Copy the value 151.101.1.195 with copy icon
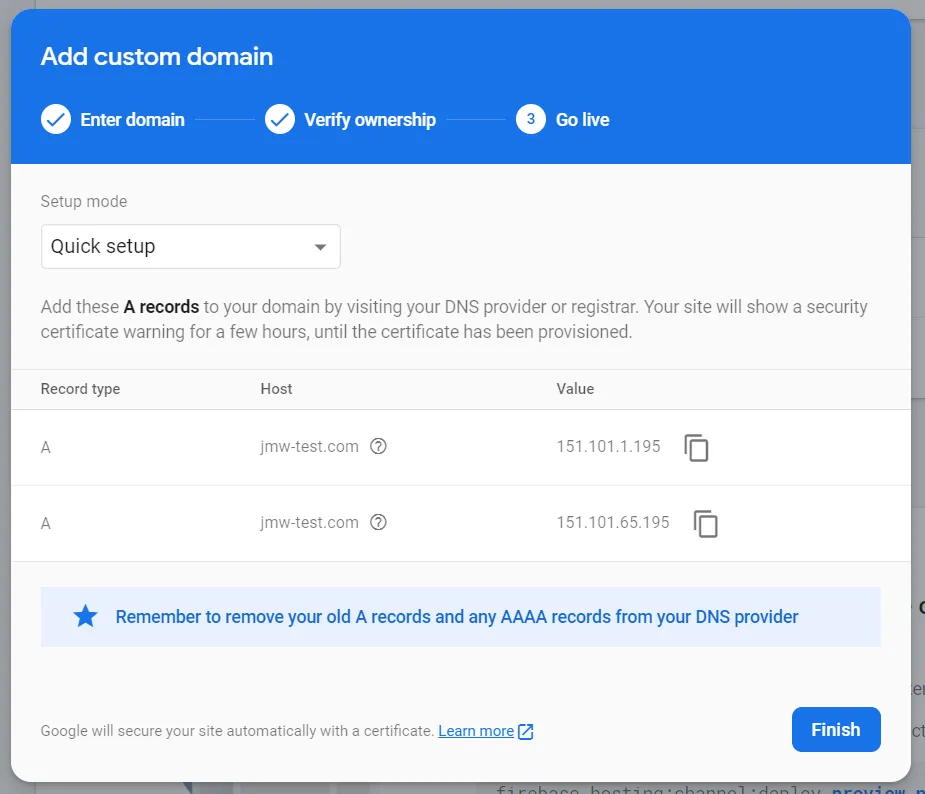925x794 pixels. (697, 448)
